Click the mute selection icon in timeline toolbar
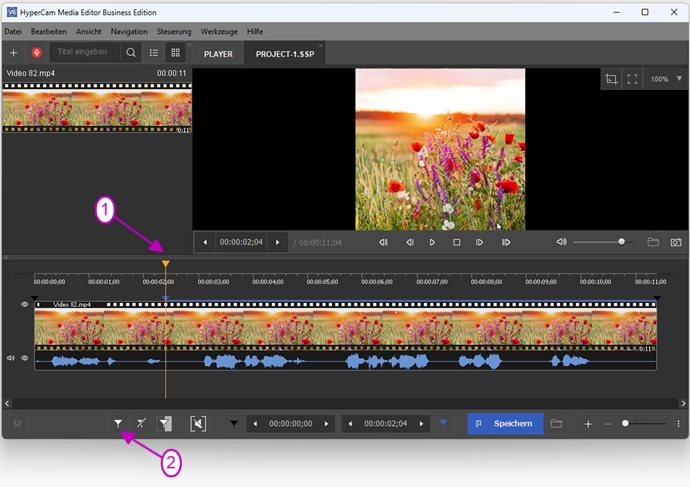The height and width of the screenshot is (487, 690). pos(198,424)
